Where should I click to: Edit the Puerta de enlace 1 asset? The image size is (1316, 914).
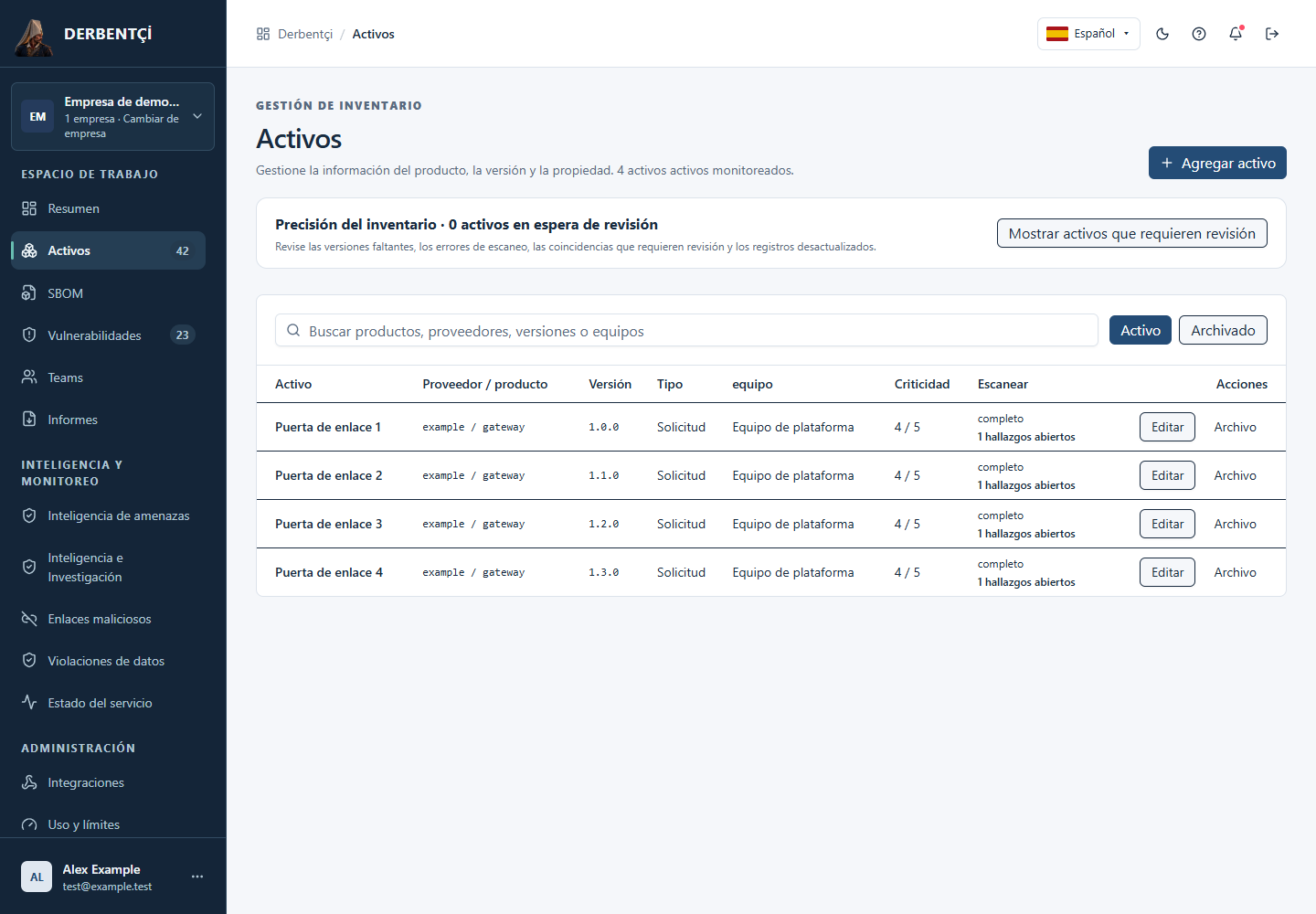point(1167,427)
